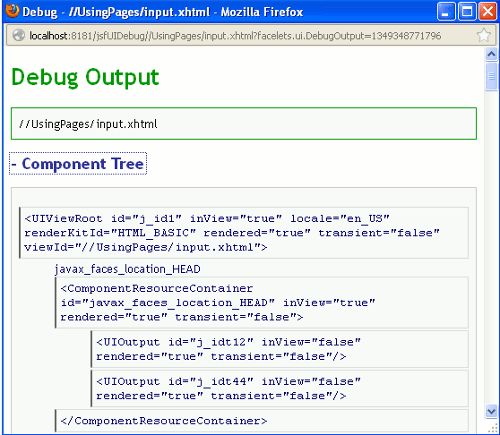Click the Debug Output heading
The image size is (500, 435).
pyautogui.click(x=85, y=77)
